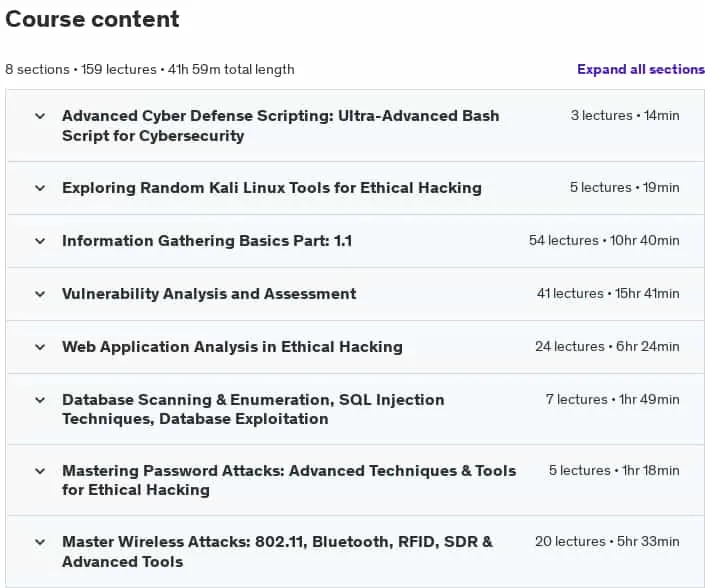
Task: Select Mastering Password Attacks section title
Action: point(289,480)
